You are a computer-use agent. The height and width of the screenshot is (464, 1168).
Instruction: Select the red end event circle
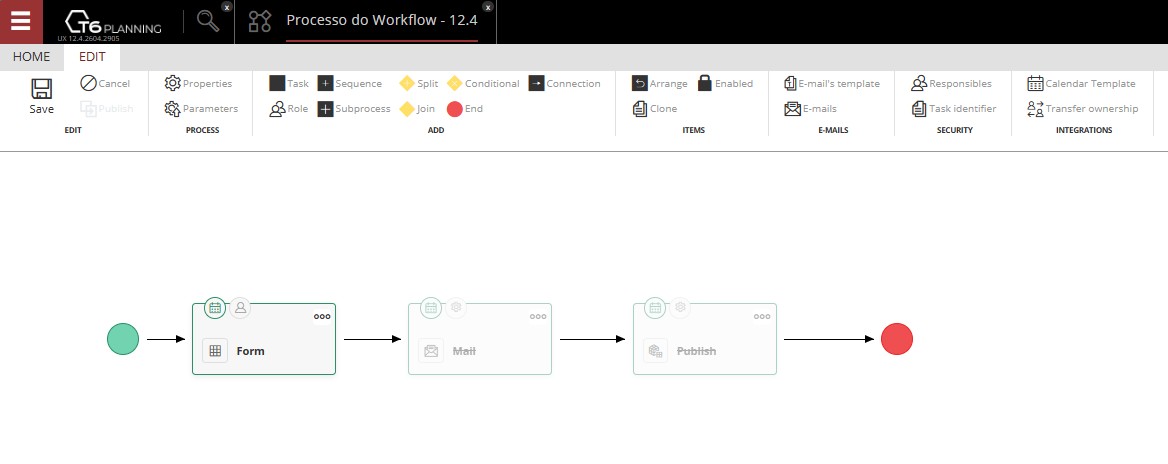pyautogui.click(x=897, y=339)
